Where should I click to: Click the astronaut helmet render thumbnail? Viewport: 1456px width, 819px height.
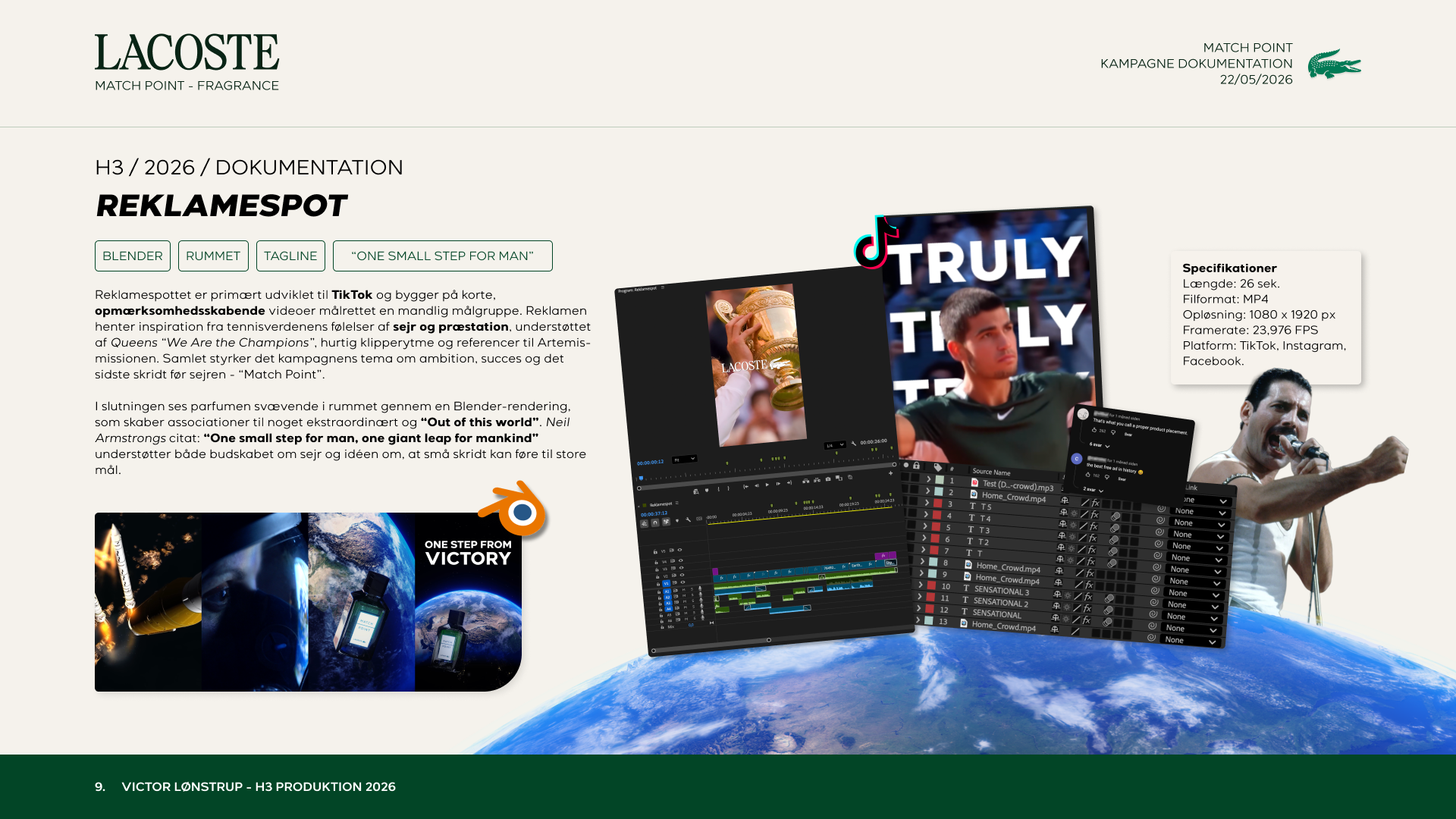tap(255, 602)
